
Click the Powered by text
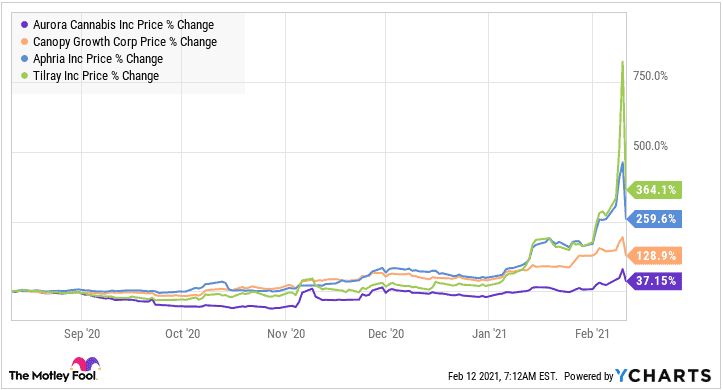(589, 377)
